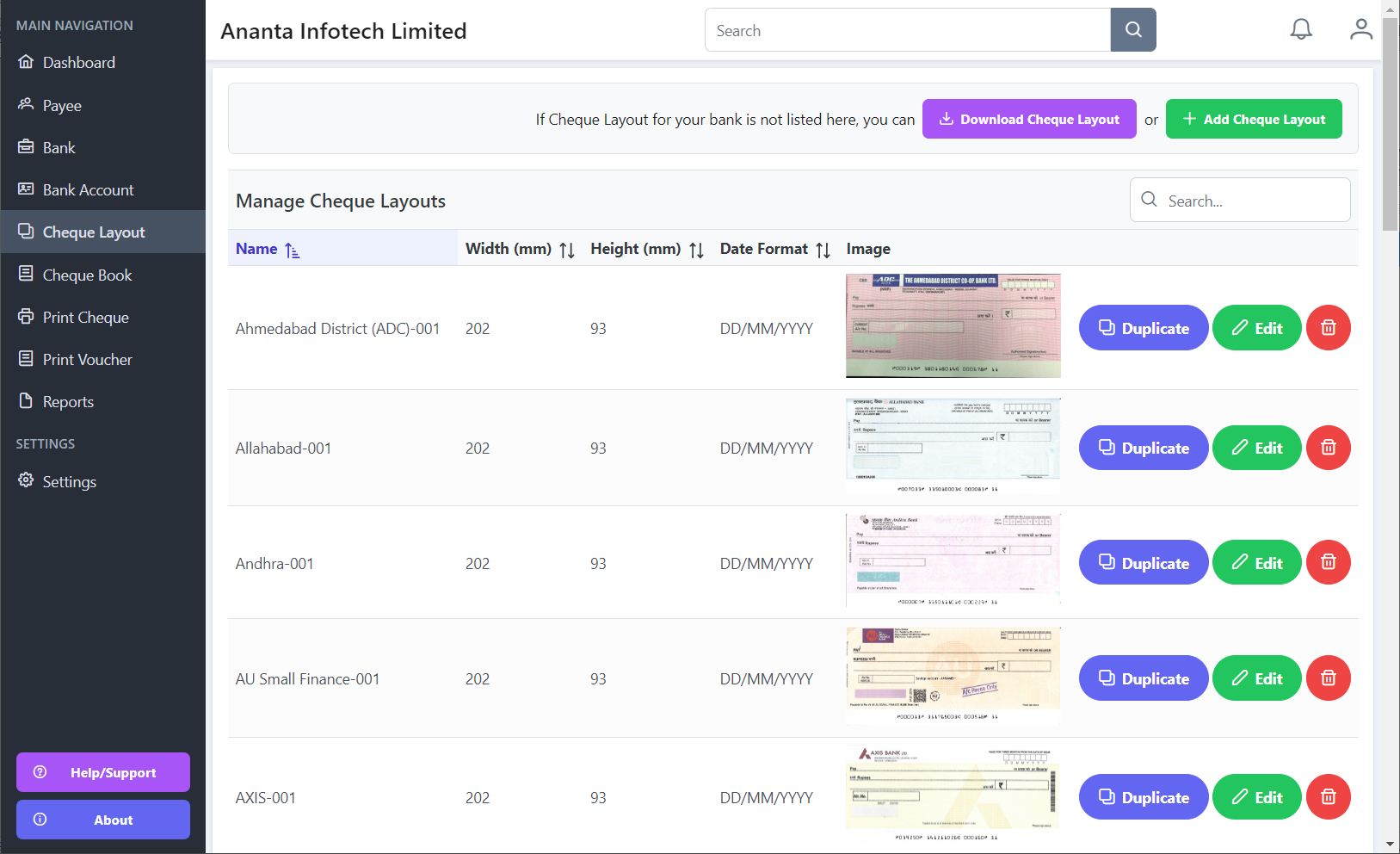Sort by Width (mm) arrows icon

tap(567, 250)
